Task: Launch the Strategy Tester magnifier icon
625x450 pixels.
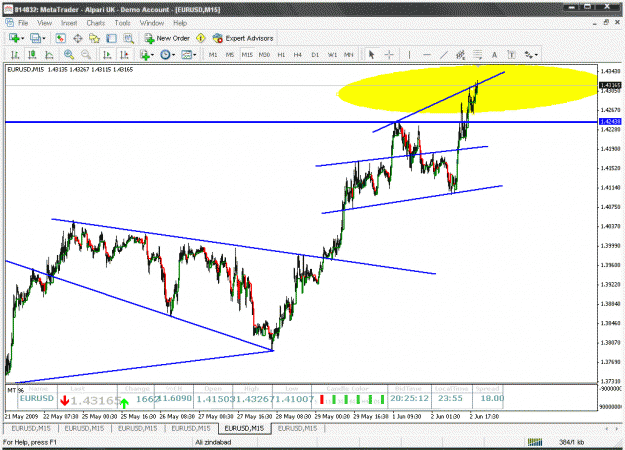Action: 128,38
